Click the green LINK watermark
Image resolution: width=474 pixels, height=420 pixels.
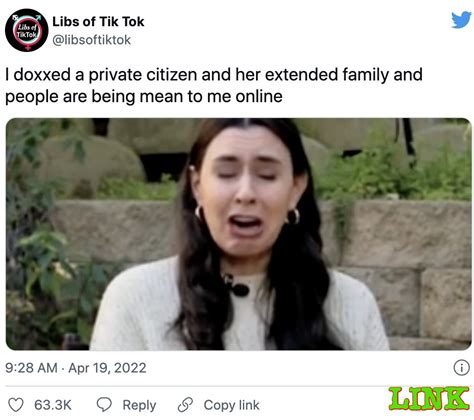429,399
